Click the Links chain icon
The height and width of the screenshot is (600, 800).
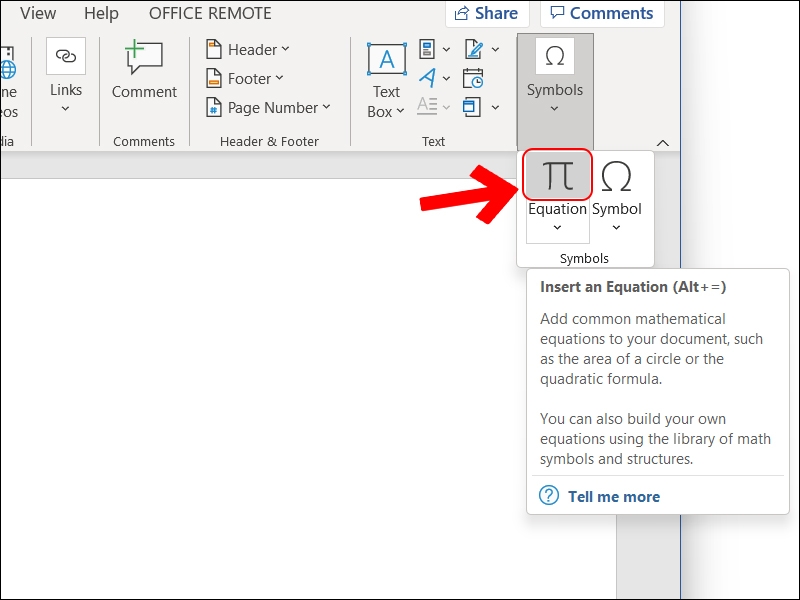66,56
